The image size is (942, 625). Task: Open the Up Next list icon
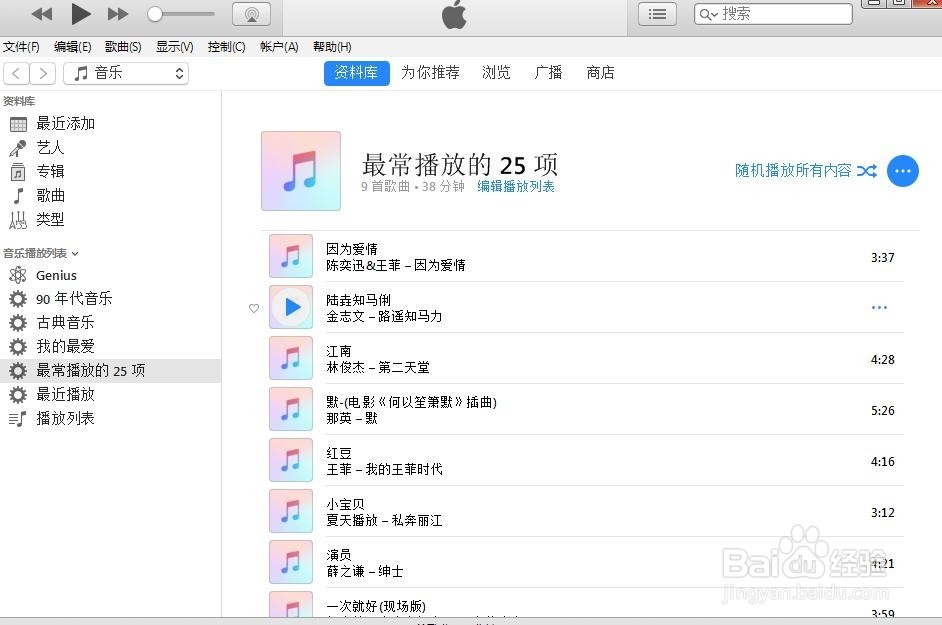[x=657, y=14]
